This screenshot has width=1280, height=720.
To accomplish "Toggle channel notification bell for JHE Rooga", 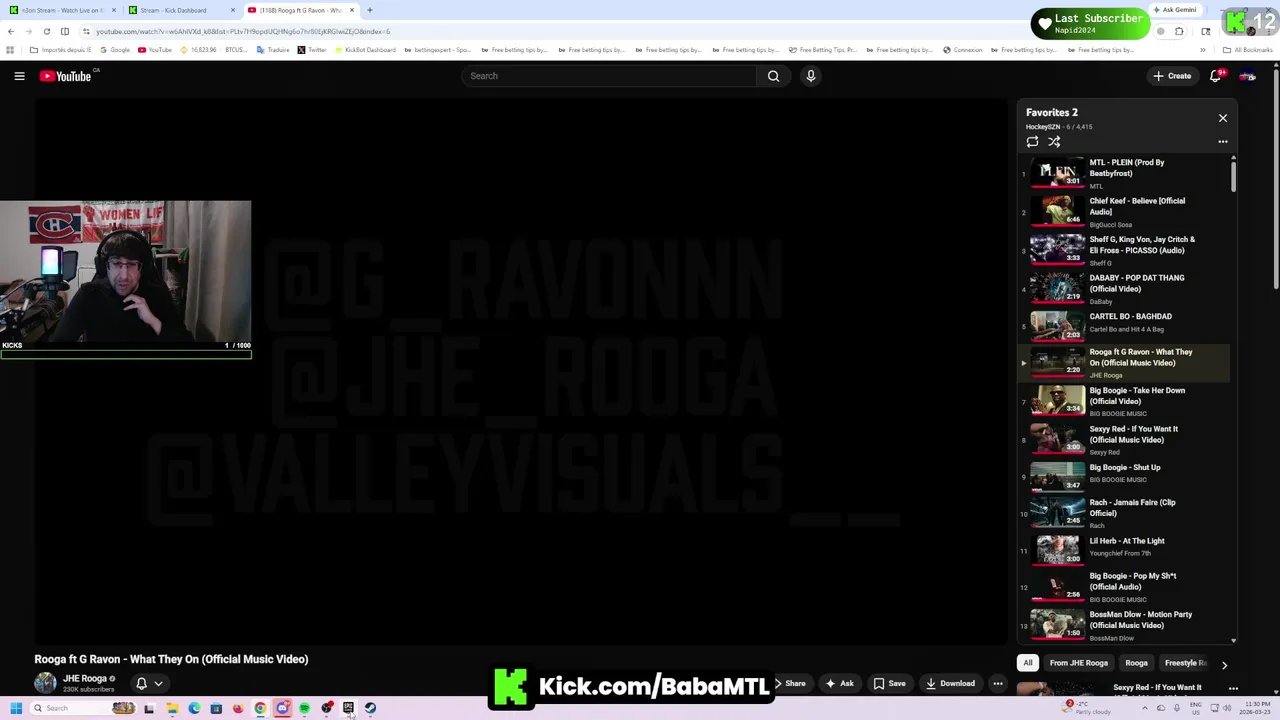I will tap(141, 684).
